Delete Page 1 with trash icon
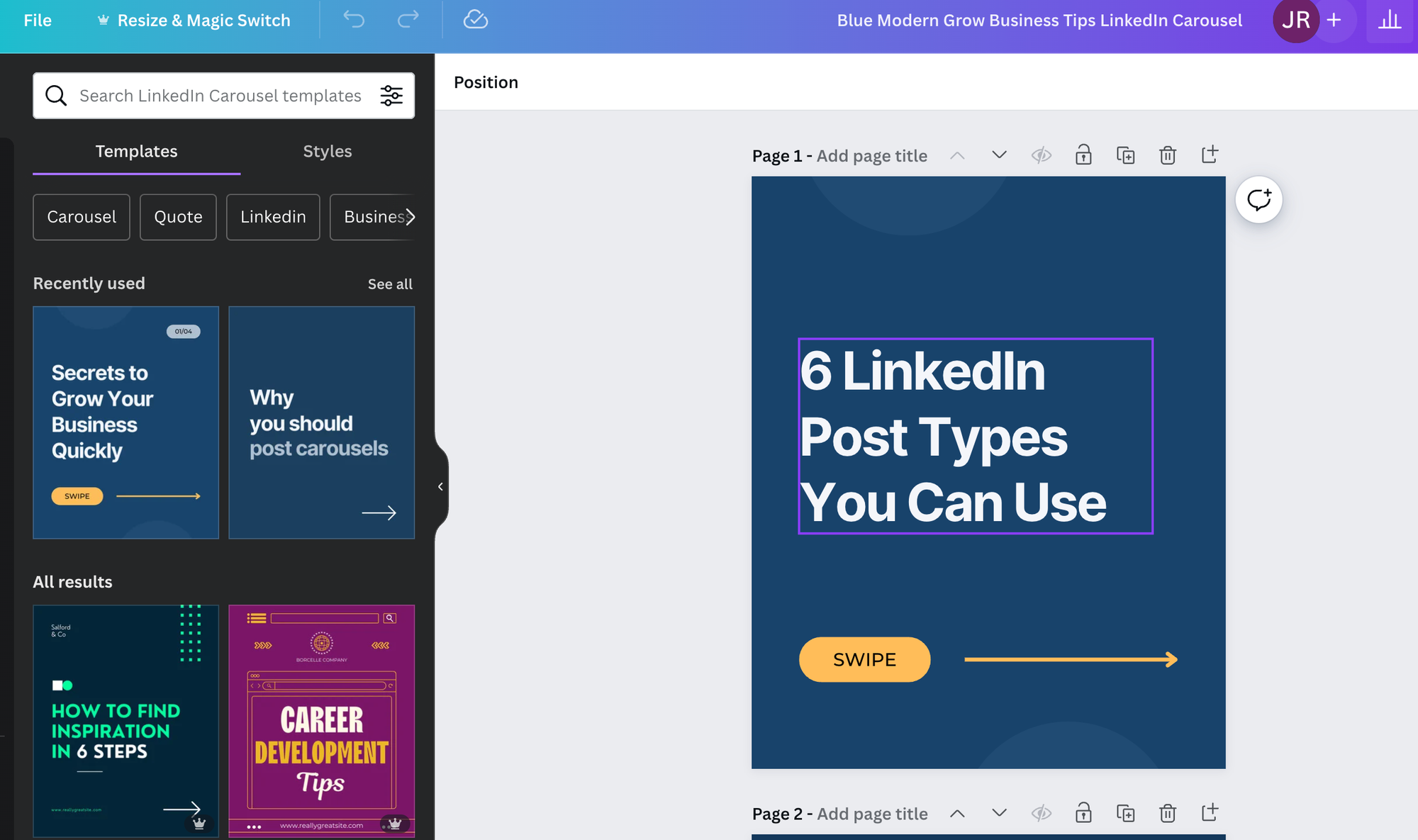This screenshot has width=1418, height=840. point(1168,155)
